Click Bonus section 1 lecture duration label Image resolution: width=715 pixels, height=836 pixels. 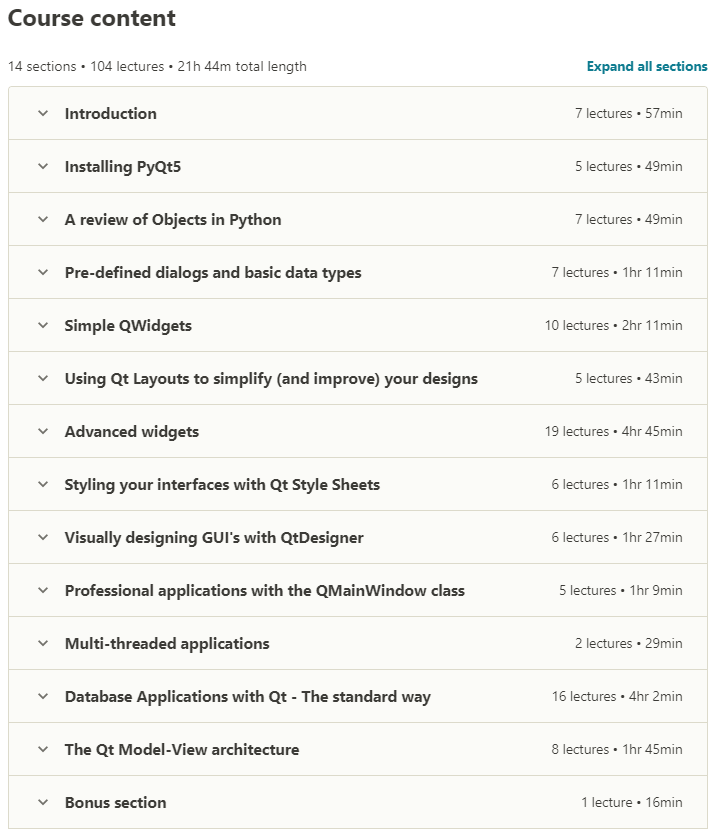click(631, 803)
